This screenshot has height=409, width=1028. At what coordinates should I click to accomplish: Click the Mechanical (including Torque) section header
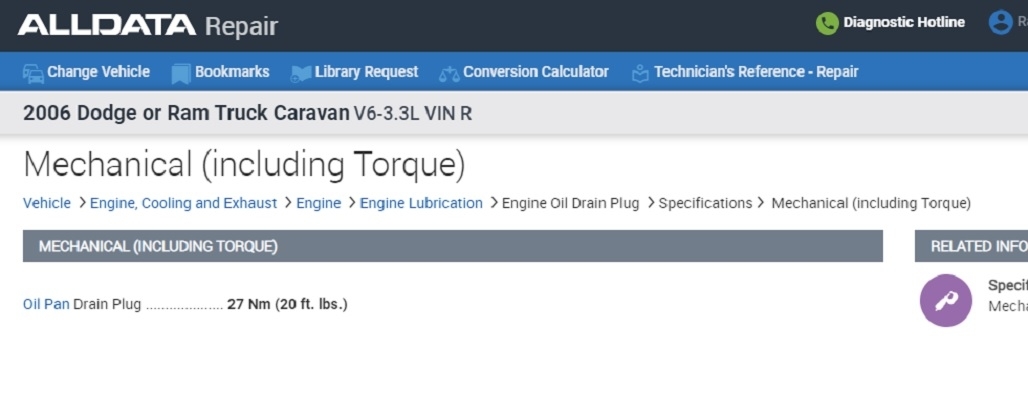158,246
